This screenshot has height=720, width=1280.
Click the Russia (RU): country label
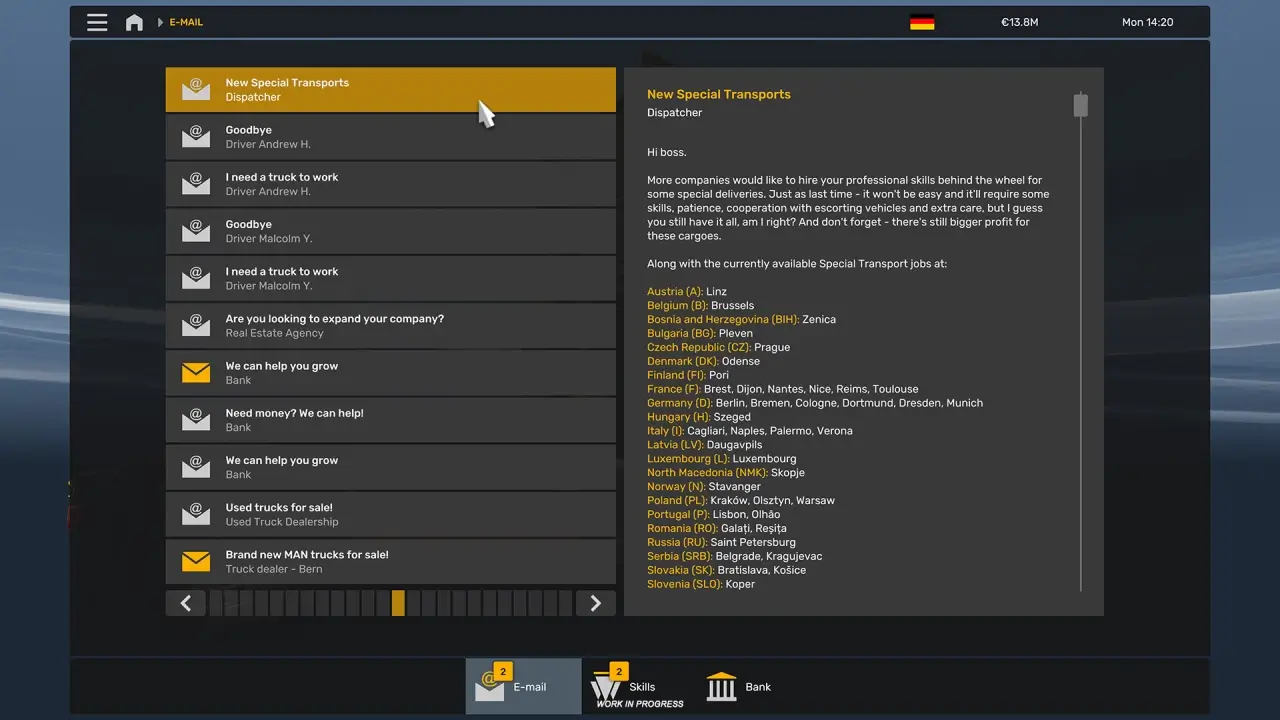pos(677,542)
